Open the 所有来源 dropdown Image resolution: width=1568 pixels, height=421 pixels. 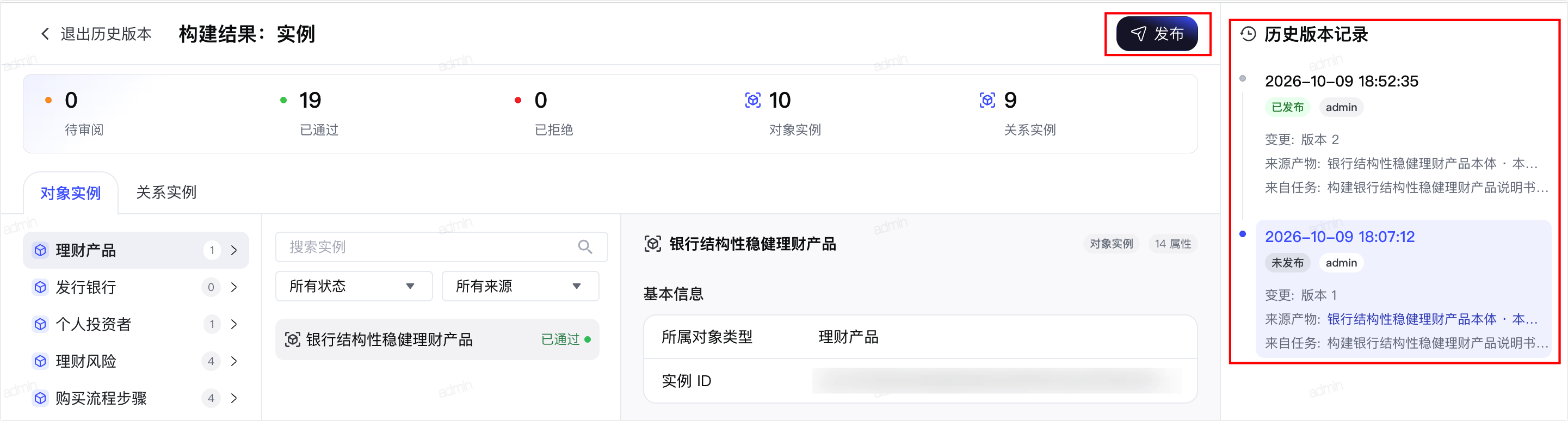tap(521, 286)
